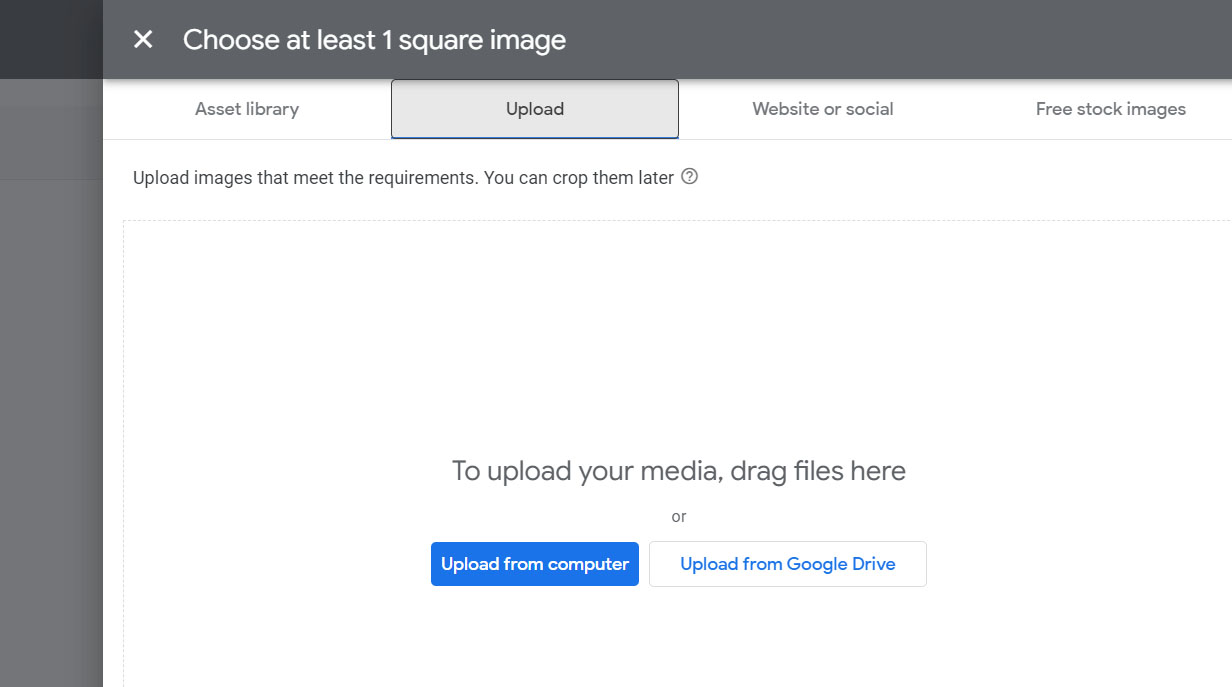Click the 'or' label between upload options
Image resolution: width=1232 pixels, height=687 pixels.
coord(679,517)
